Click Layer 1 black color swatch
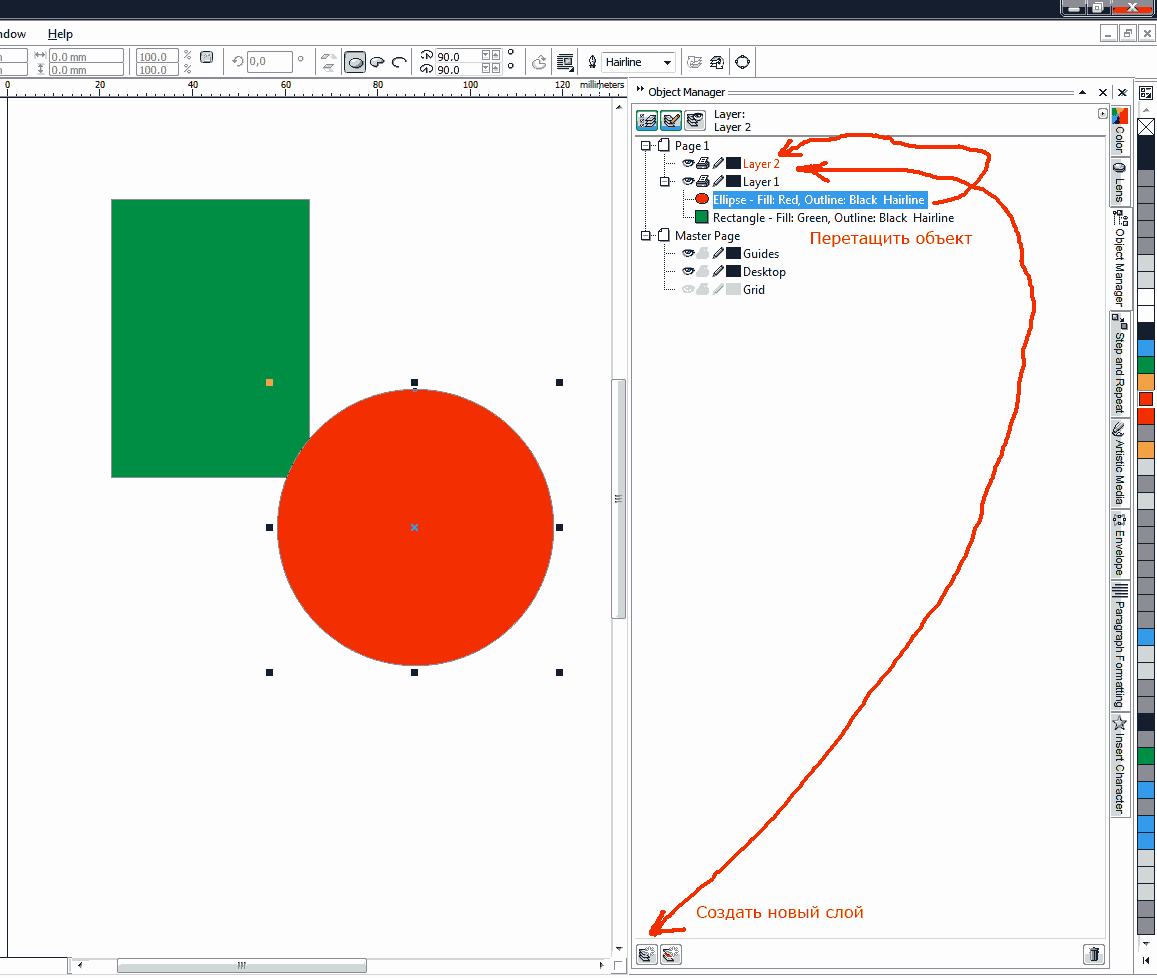Image resolution: width=1157 pixels, height=978 pixels. (x=733, y=181)
